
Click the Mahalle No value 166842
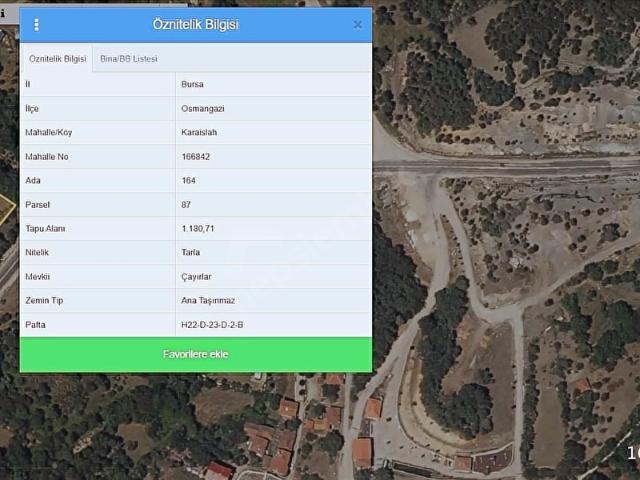pyautogui.click(x=196, y=157)
